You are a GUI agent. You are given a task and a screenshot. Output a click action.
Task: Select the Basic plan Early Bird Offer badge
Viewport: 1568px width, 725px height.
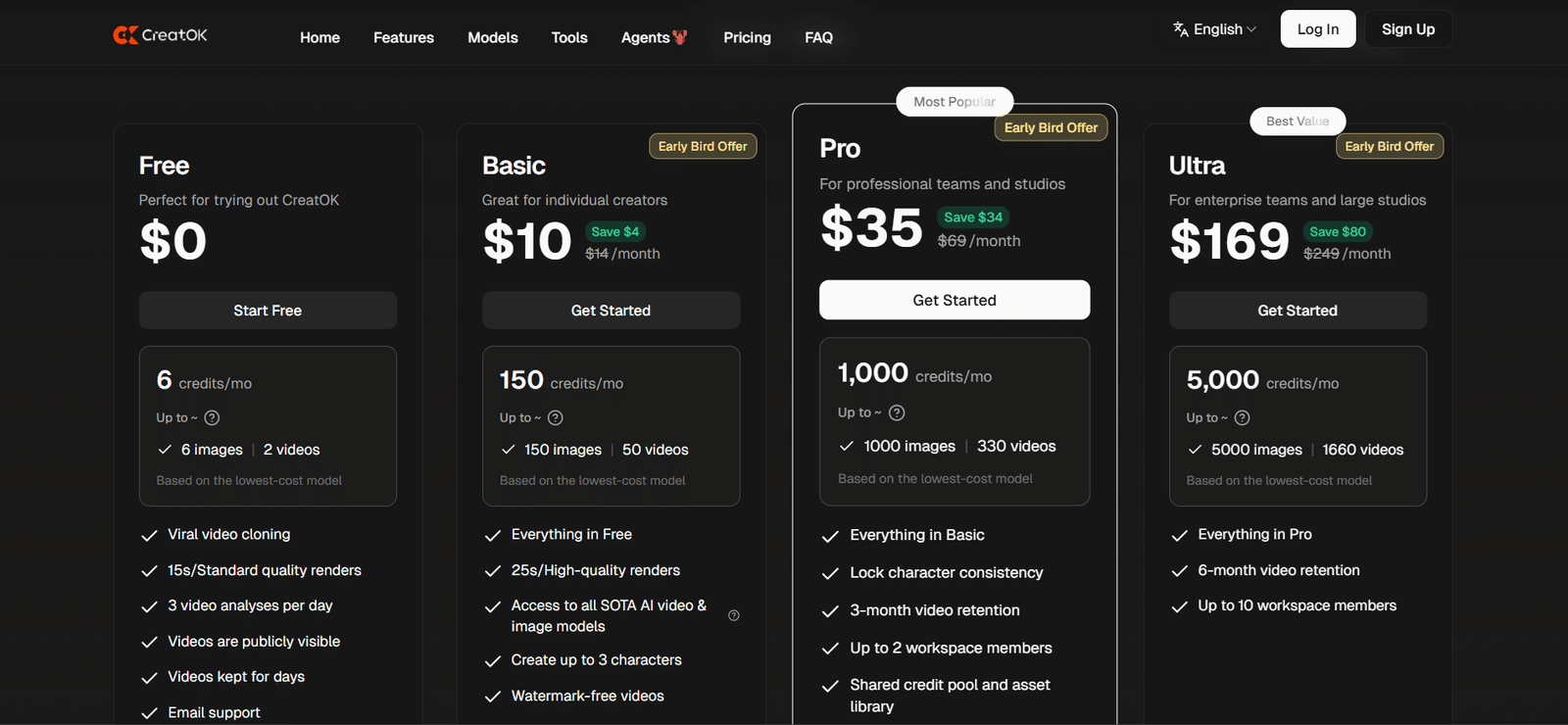click(703, 146)
